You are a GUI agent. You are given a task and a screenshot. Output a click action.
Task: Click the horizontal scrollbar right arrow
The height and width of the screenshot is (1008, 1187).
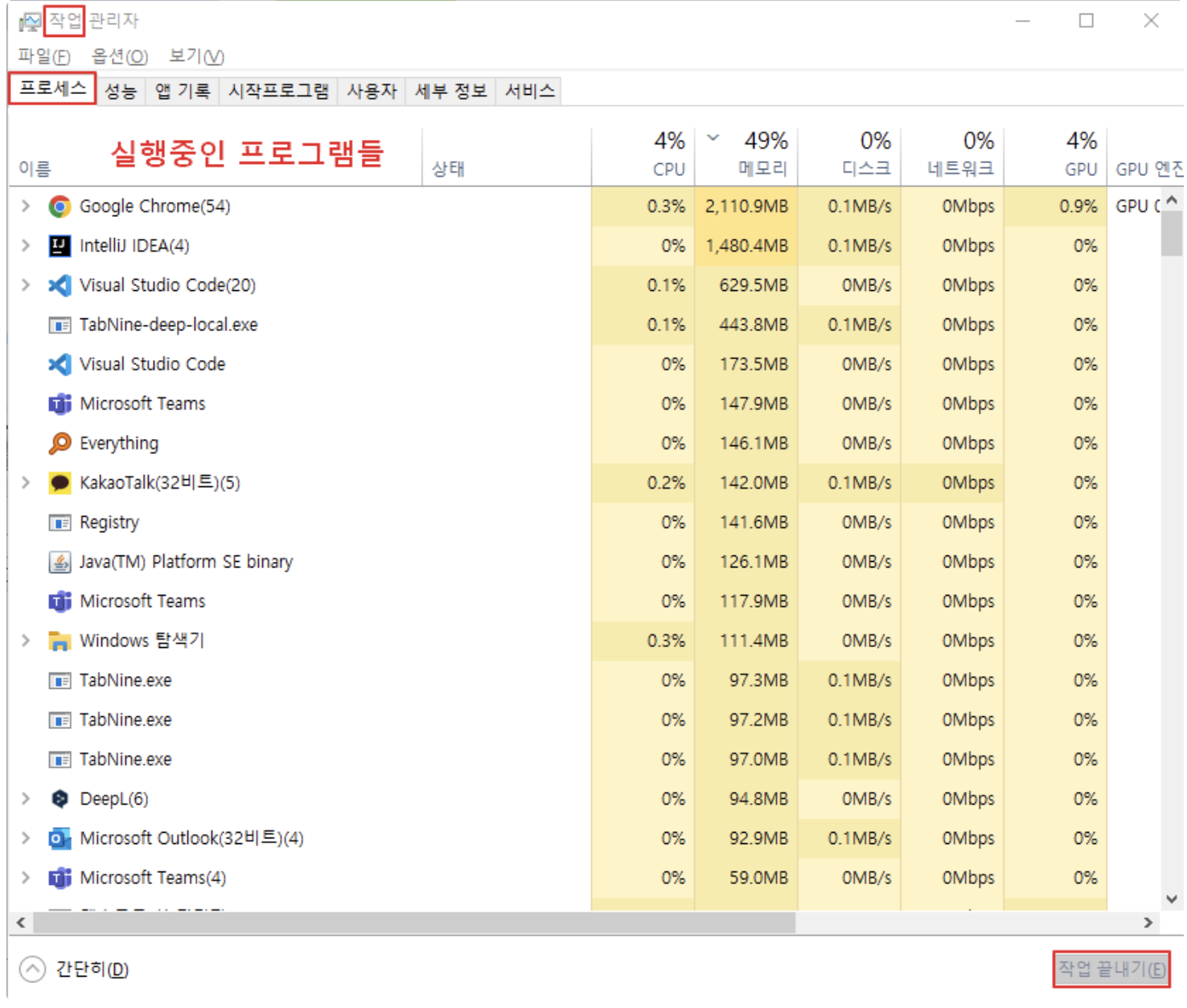[x=1148, y=923]
